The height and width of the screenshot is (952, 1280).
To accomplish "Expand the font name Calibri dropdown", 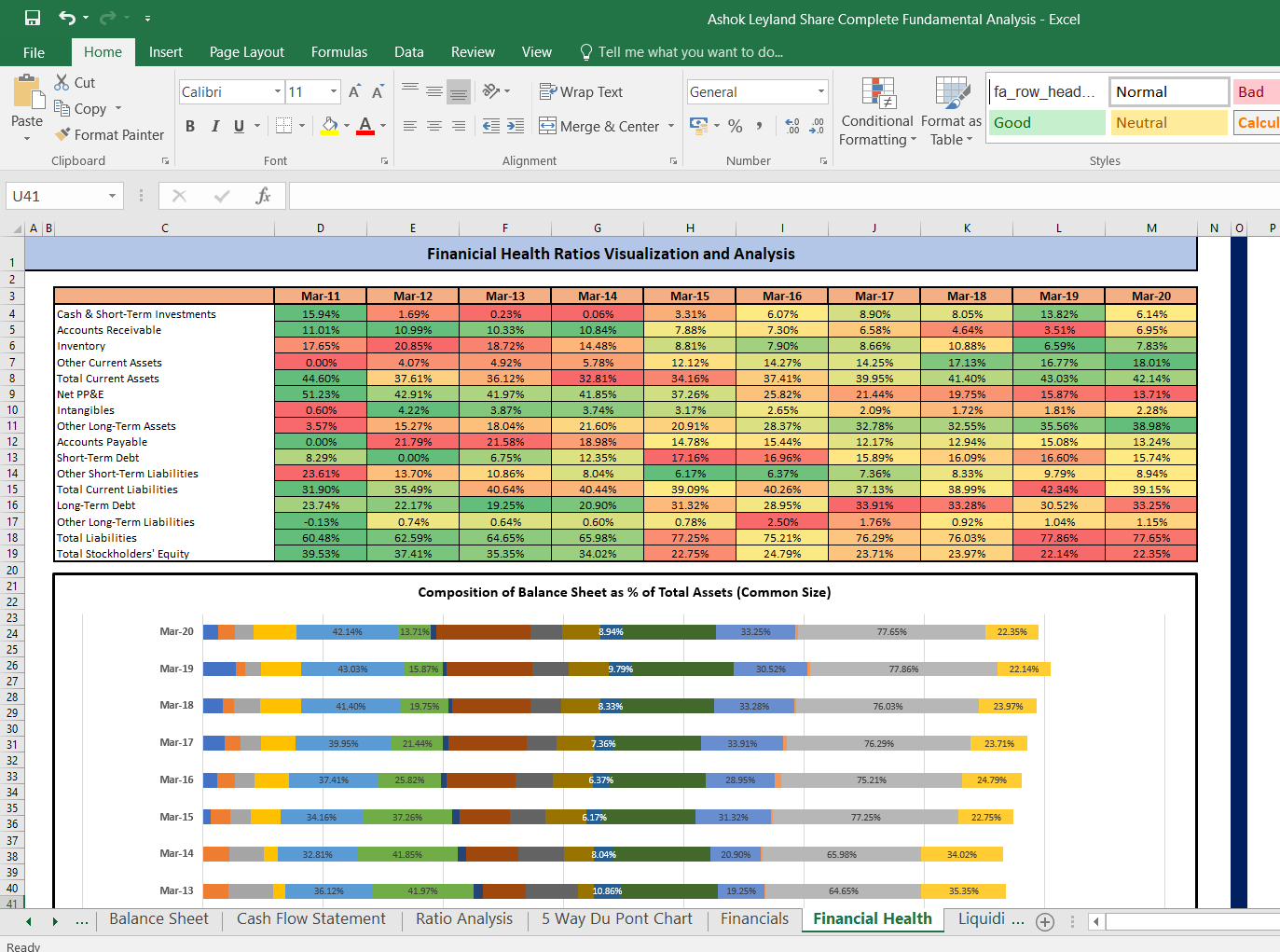I will [278, 91].
